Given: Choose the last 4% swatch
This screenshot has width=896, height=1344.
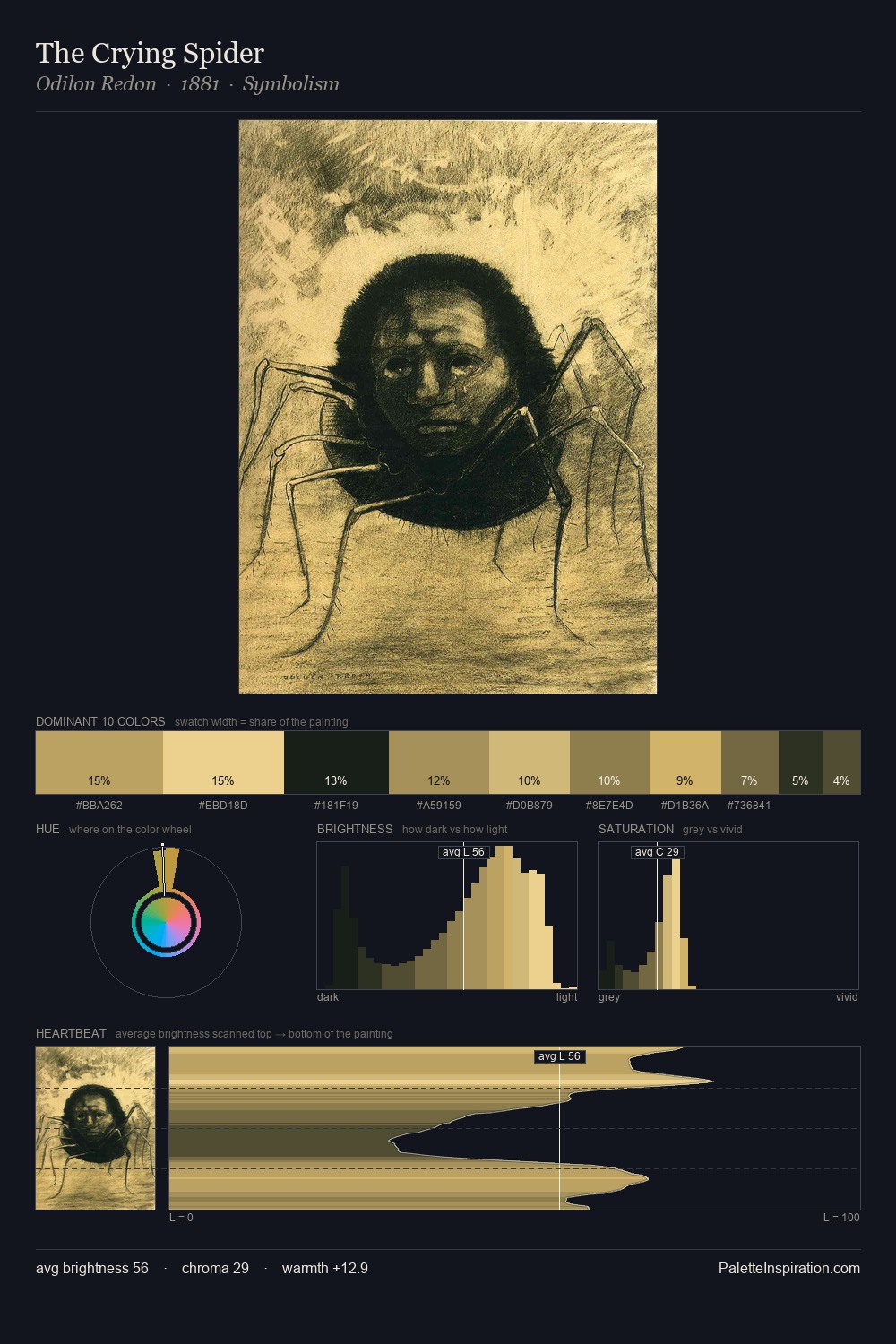Looking at the screenshot, I should [842, 762].
